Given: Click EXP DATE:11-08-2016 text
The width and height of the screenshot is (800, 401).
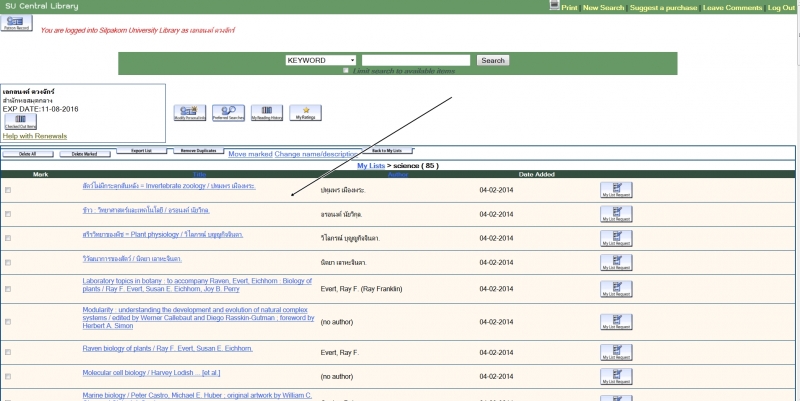Looking at the screenshot, I should point(41,109).
